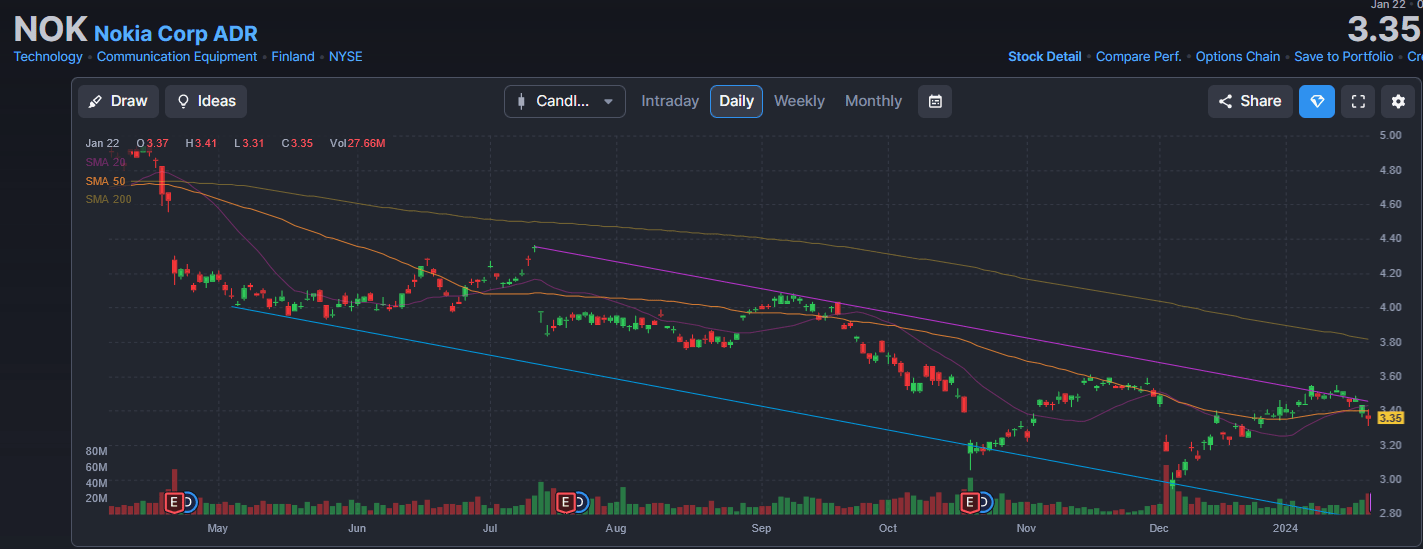This screenshot has width=1423, height=549.
Task: Click the Share chart button
Action: click(x=1250, y=101)
